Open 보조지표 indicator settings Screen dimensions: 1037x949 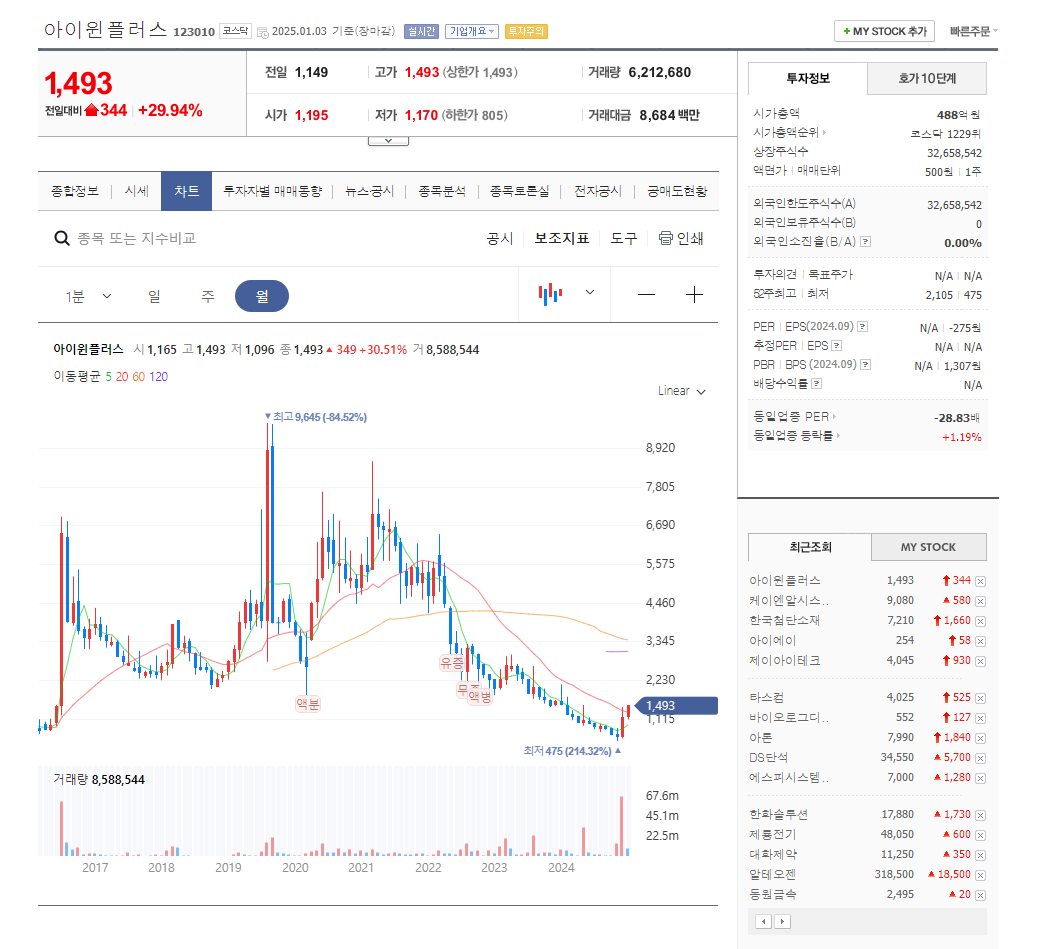click(561, 238)
